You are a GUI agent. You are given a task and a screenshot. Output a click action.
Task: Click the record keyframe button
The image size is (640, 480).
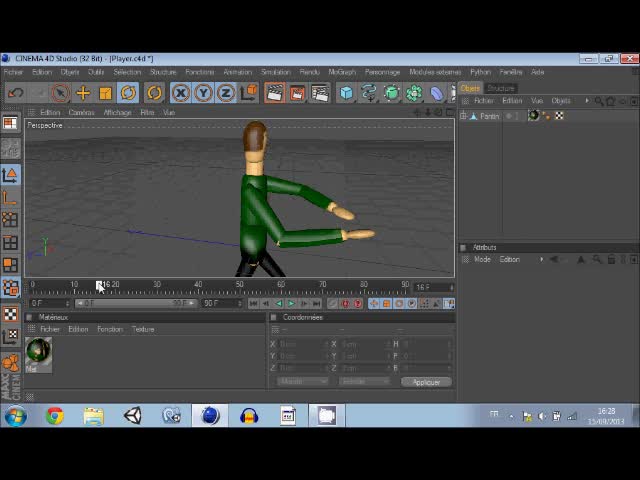click(x=346, y=303)
